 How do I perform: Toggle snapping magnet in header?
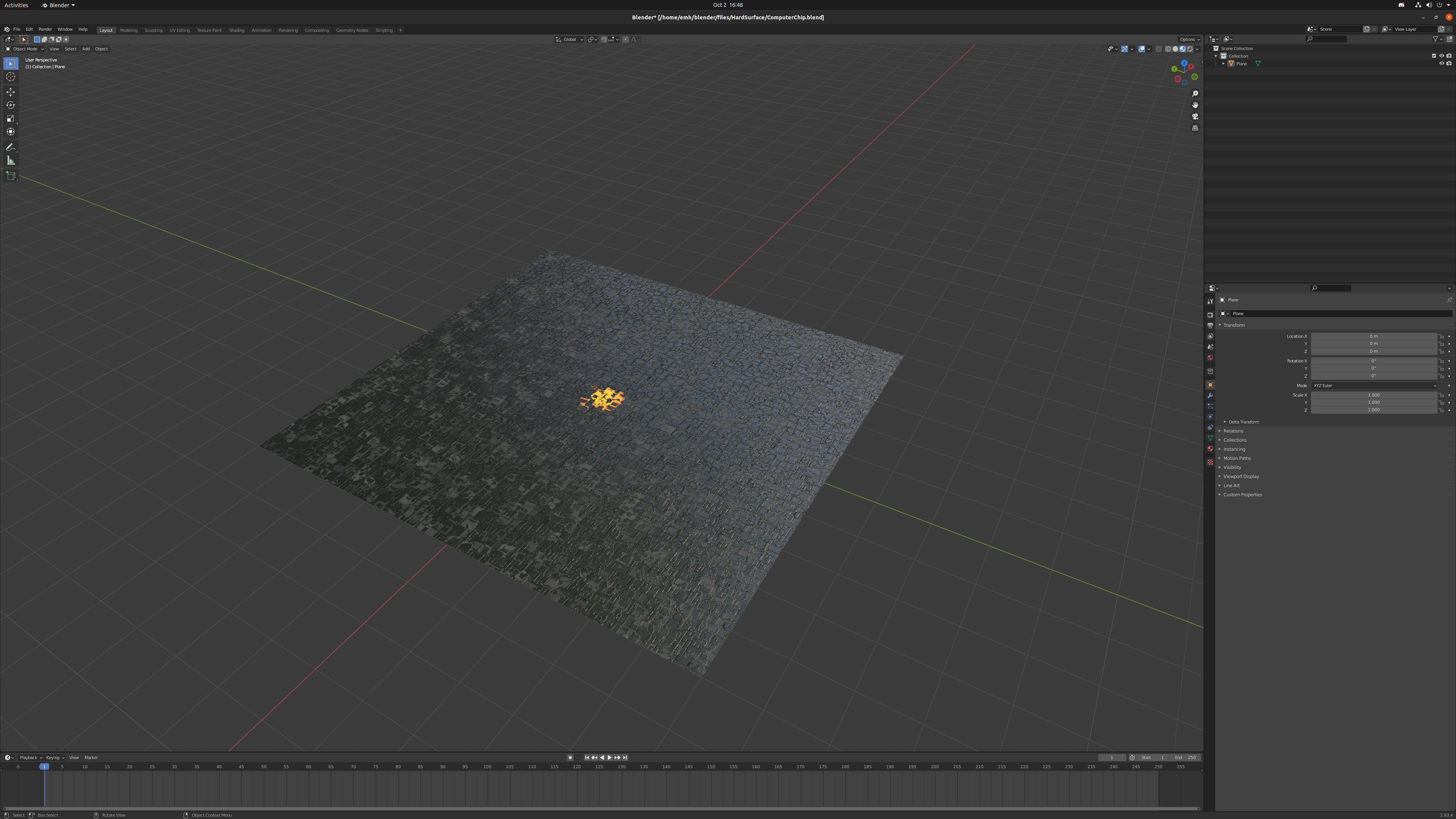point(604,39)
